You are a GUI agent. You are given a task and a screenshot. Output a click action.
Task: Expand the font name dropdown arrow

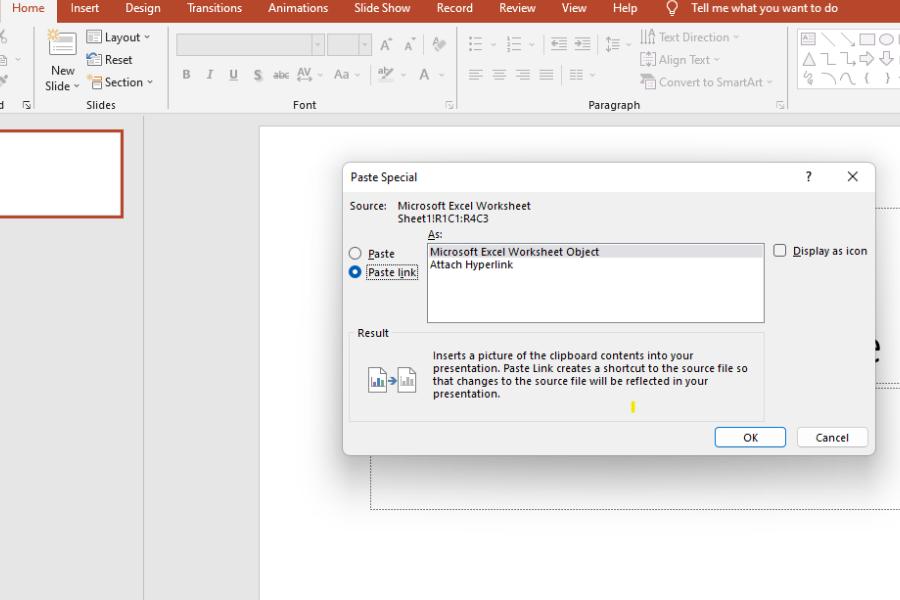pyautogui.click(x=318, y=44)
